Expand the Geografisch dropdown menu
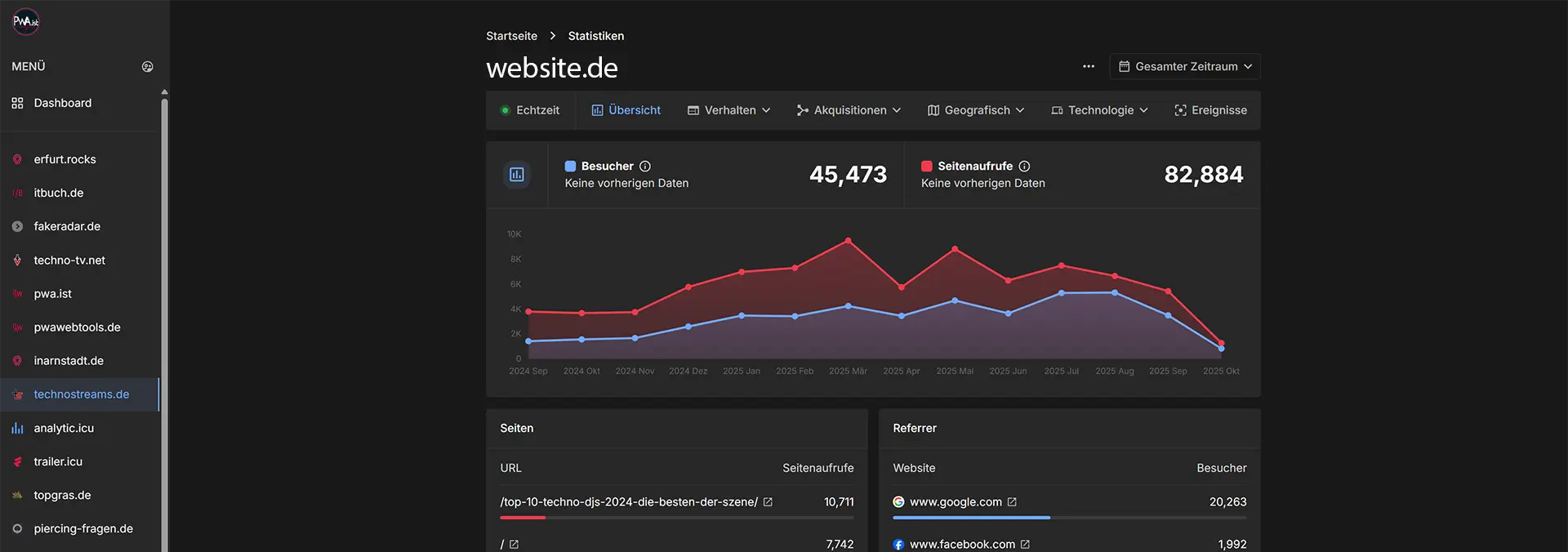Viewport: 1568px width, 552px height. pos(975,110)
